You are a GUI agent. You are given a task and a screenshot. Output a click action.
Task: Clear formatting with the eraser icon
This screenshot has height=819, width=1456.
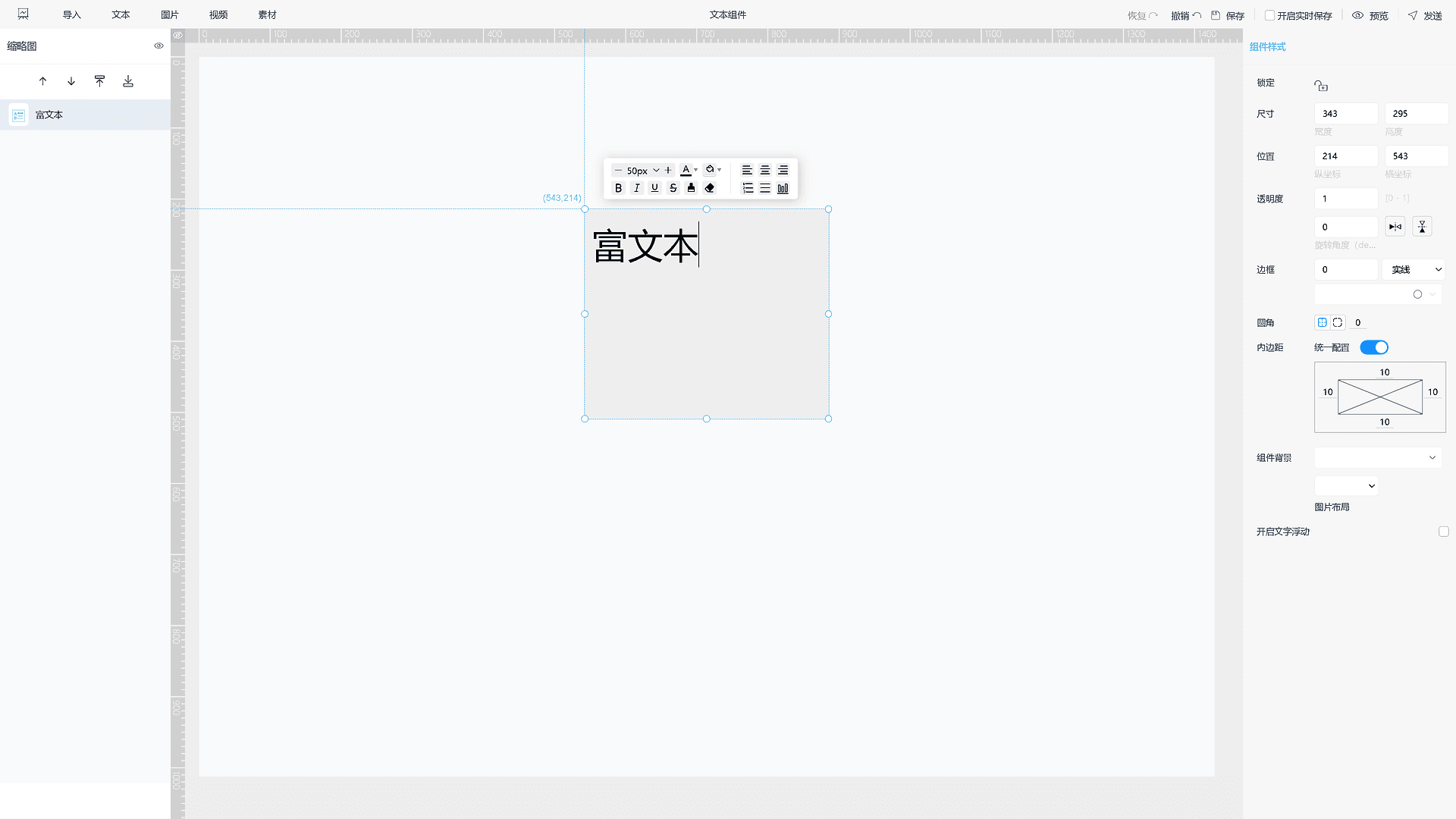(710, 188)
